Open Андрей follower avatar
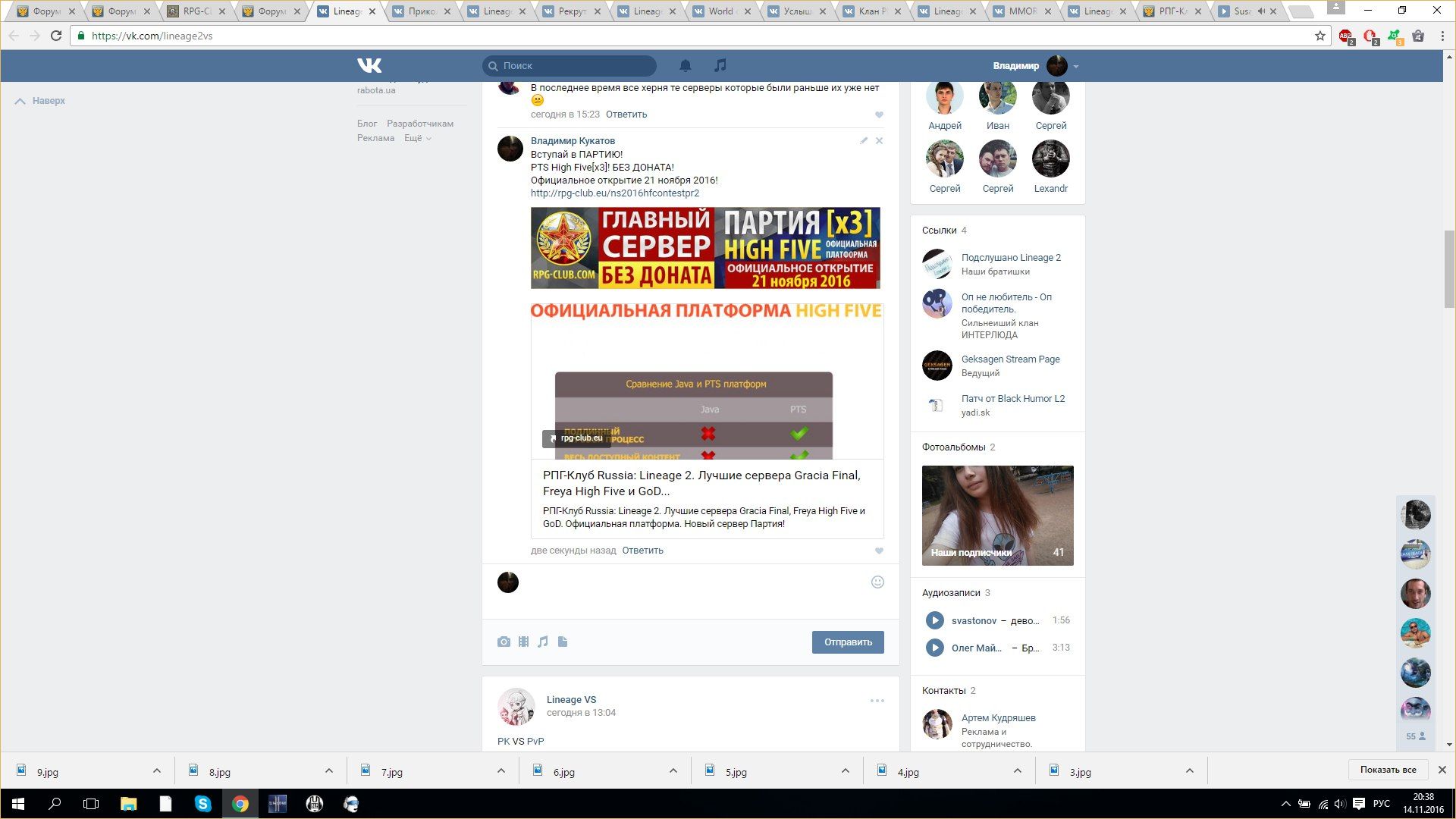This screenshot has width=1456, height=819. click(x=944, y=96)
